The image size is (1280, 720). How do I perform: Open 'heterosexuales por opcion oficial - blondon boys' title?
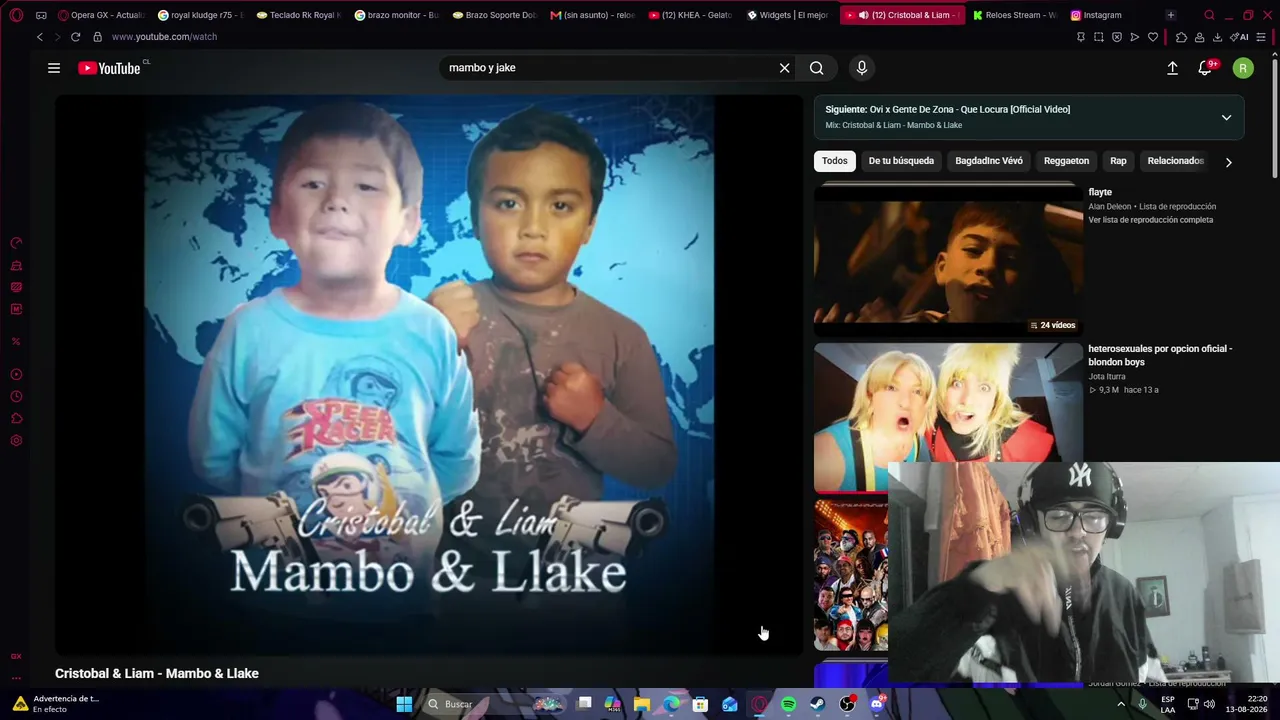click(x=1160, y=355)
